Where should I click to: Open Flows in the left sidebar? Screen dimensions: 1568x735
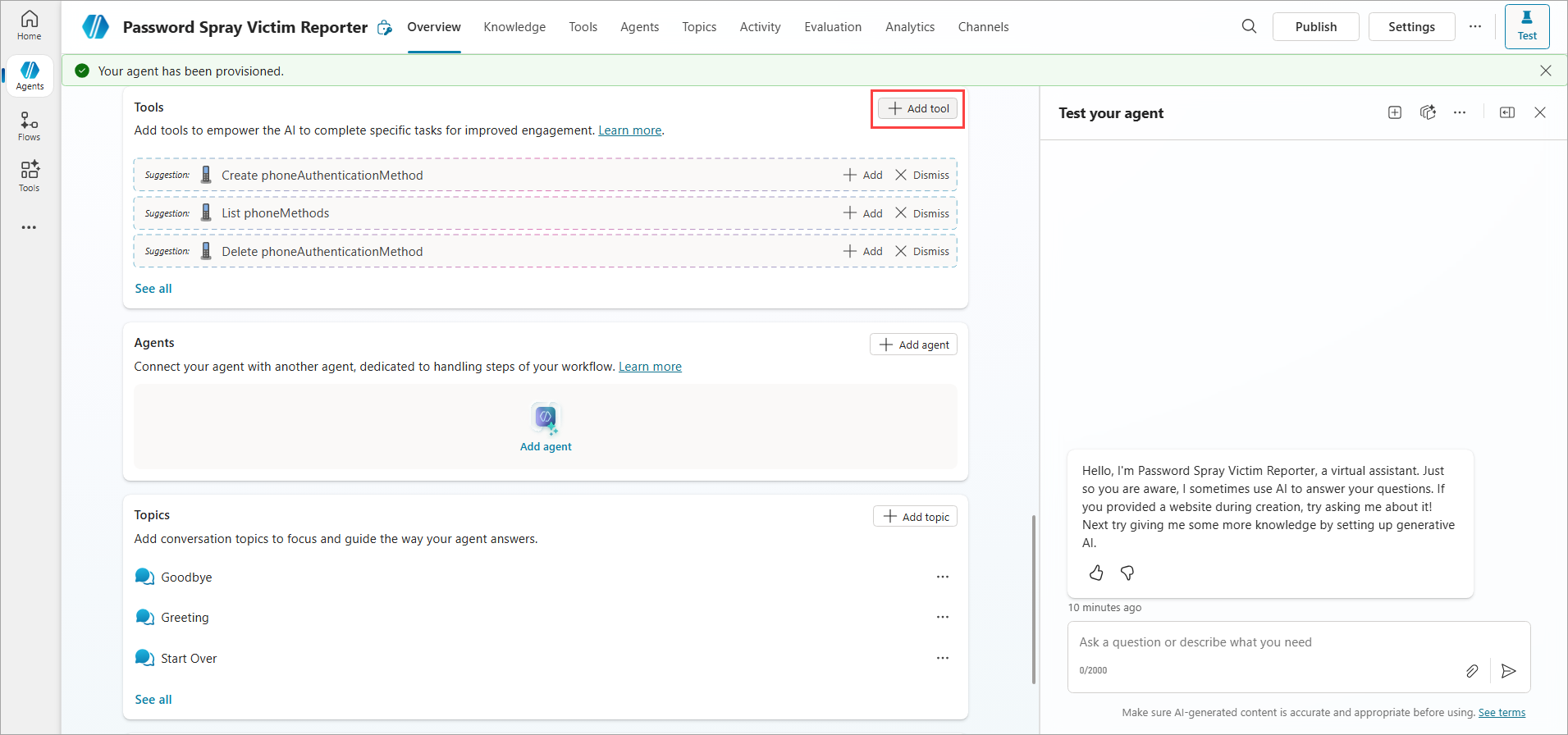tap(30, 126)
